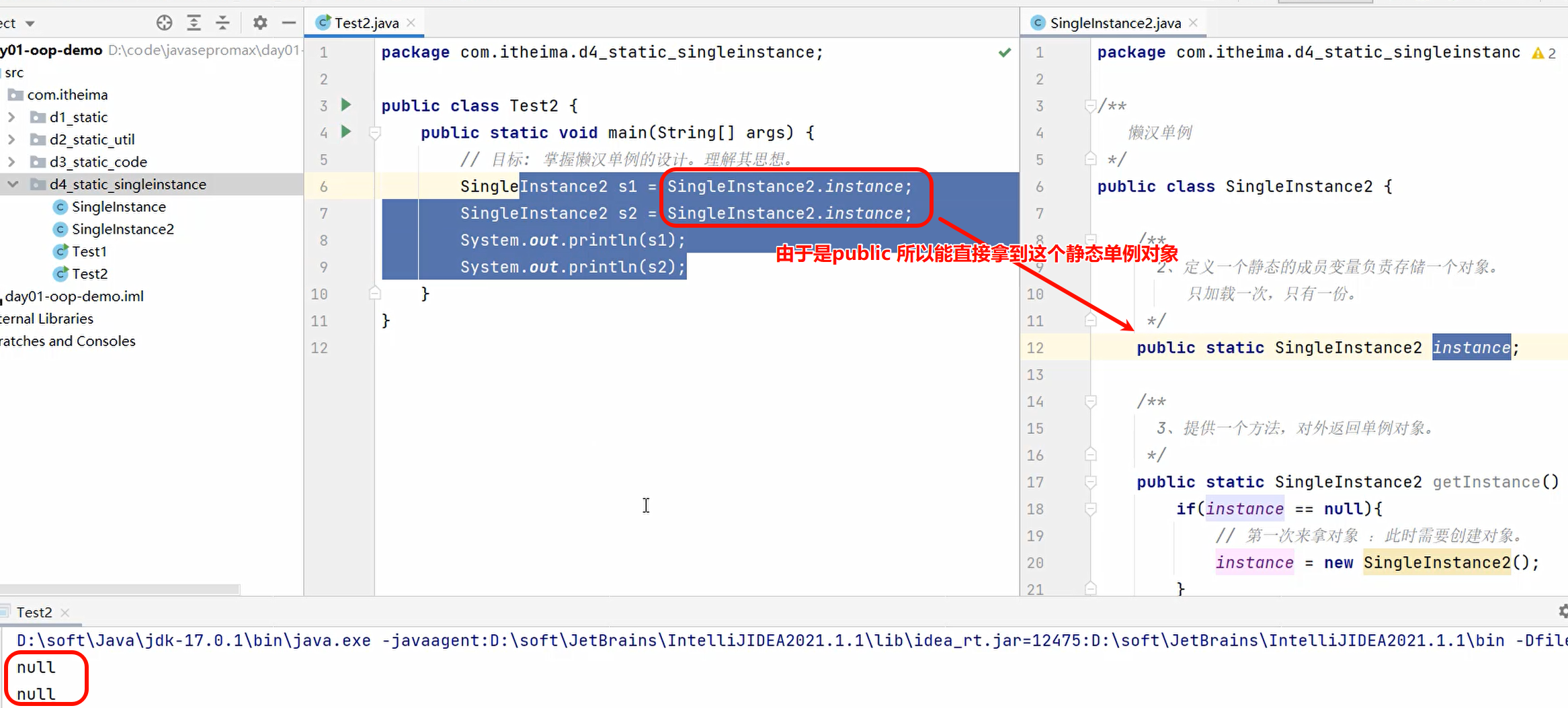Expand the d2_static_util package
The height and width of the screenshot is (708, 1568).
(x=11, y=140)
